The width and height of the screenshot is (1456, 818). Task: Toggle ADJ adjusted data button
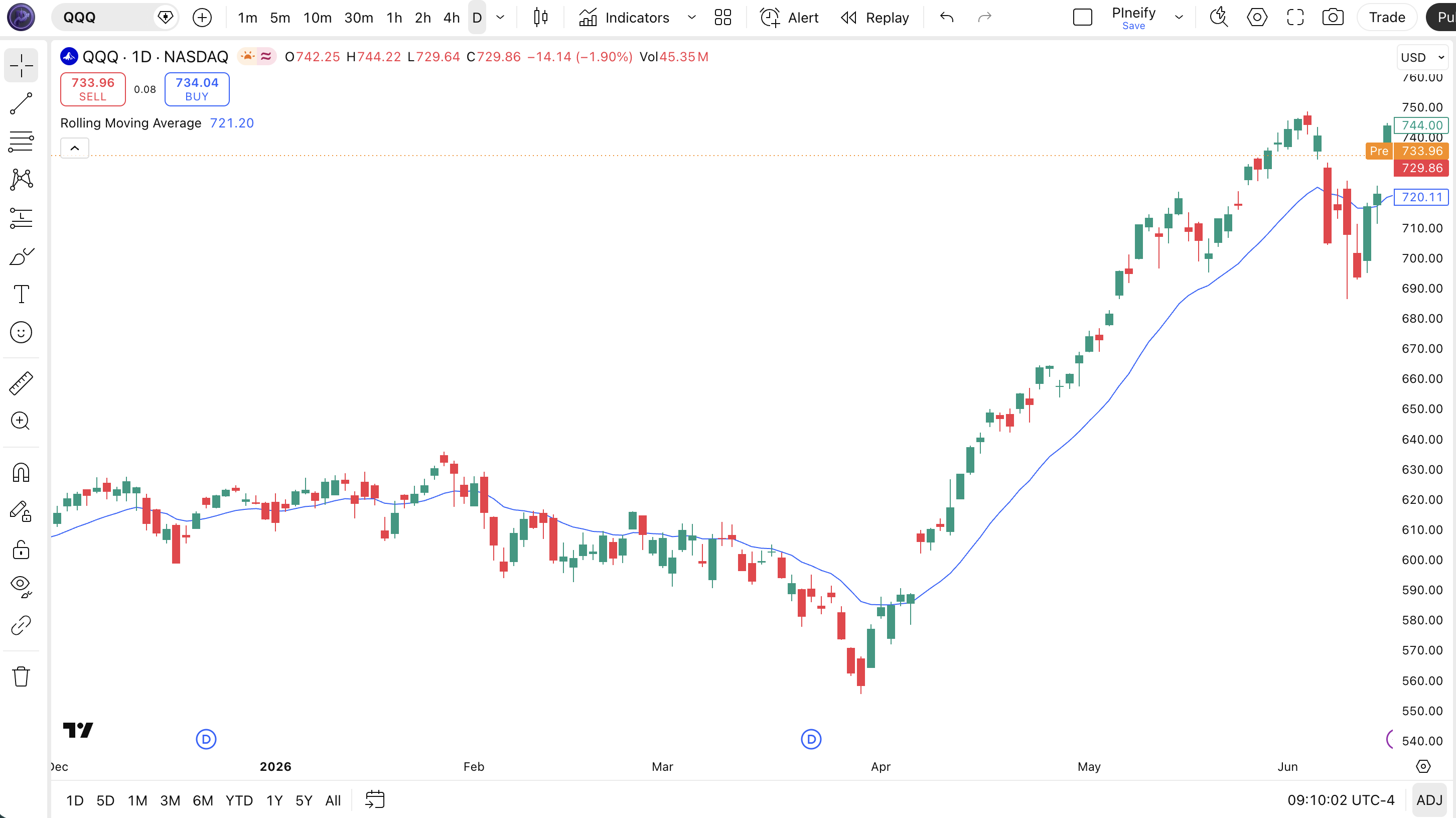coord(1429,800)
